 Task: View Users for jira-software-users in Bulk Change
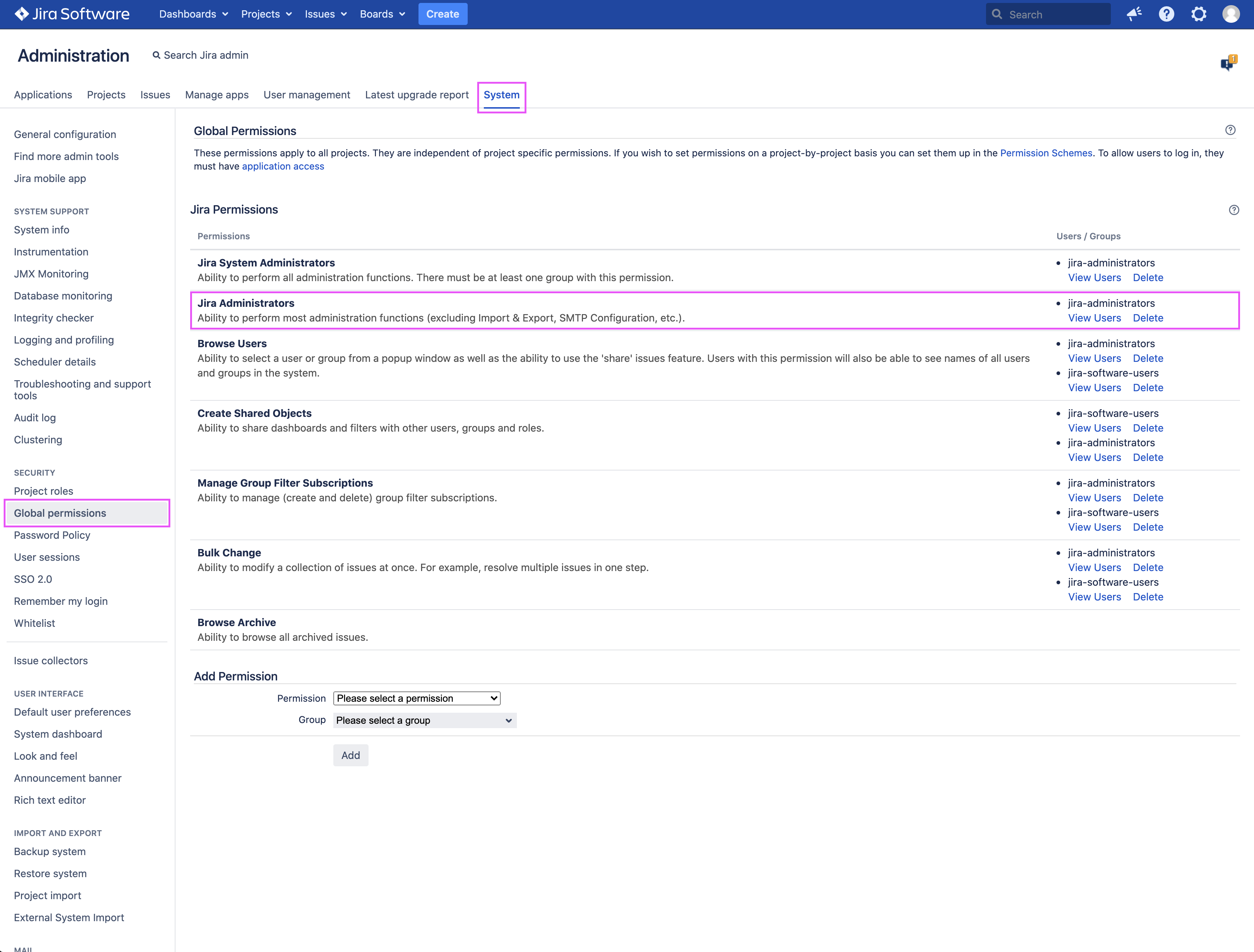pos(1094,597)
